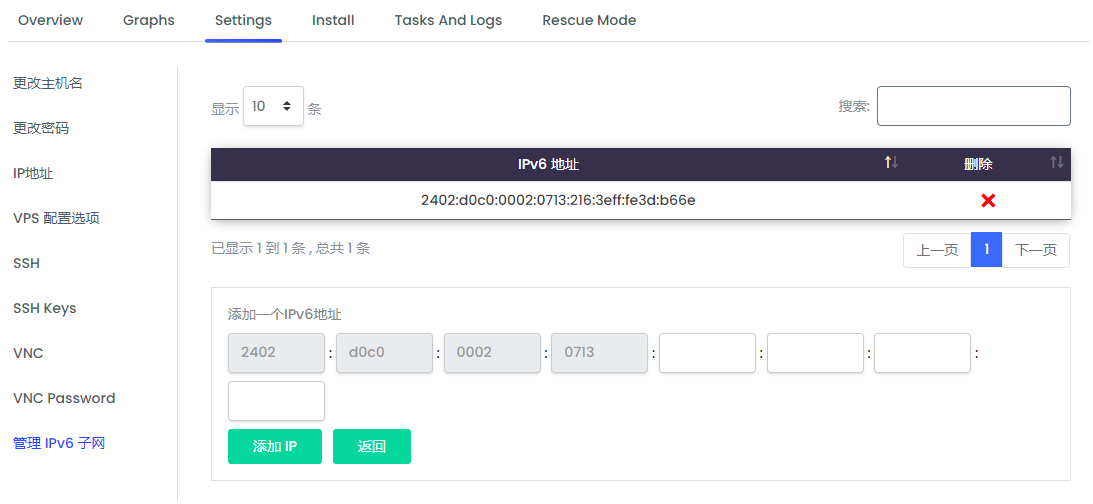Open the SSH sidebar item

pos(26,264)
